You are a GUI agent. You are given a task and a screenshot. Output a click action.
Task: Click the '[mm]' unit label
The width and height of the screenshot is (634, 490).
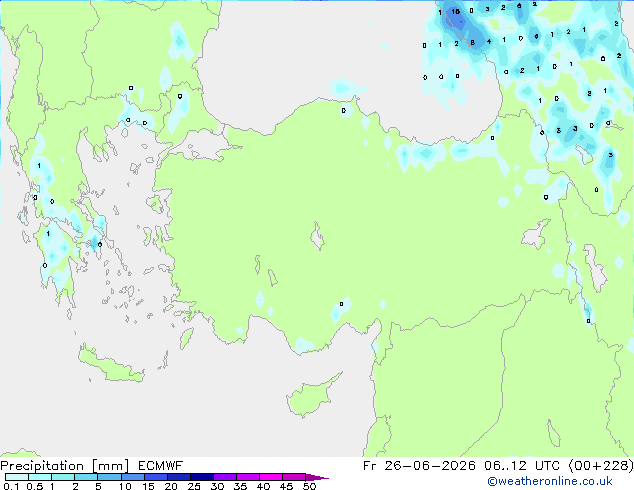pyautogui.click(x=110, y=466)
